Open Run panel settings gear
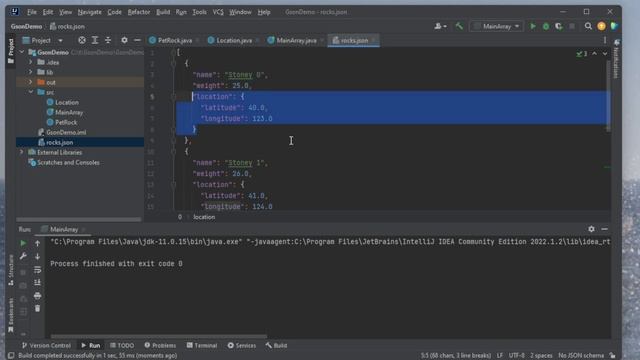640x360 pixels. [x=591, y=229]
